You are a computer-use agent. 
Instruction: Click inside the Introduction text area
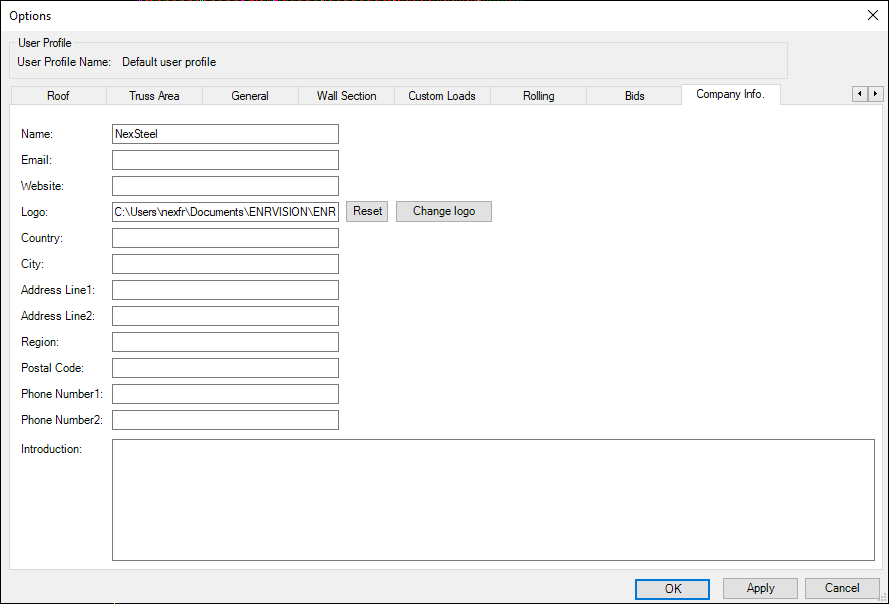point(493,499)
